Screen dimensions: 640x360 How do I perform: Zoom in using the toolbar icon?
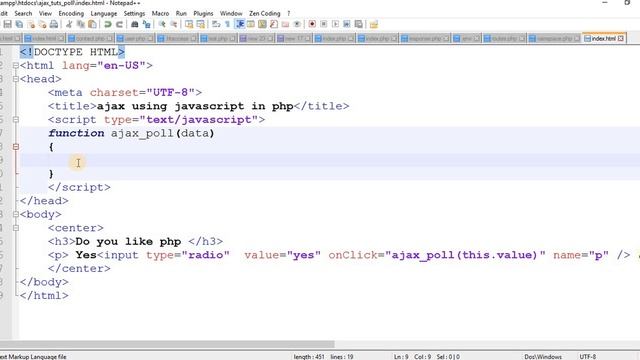point(162,24)
